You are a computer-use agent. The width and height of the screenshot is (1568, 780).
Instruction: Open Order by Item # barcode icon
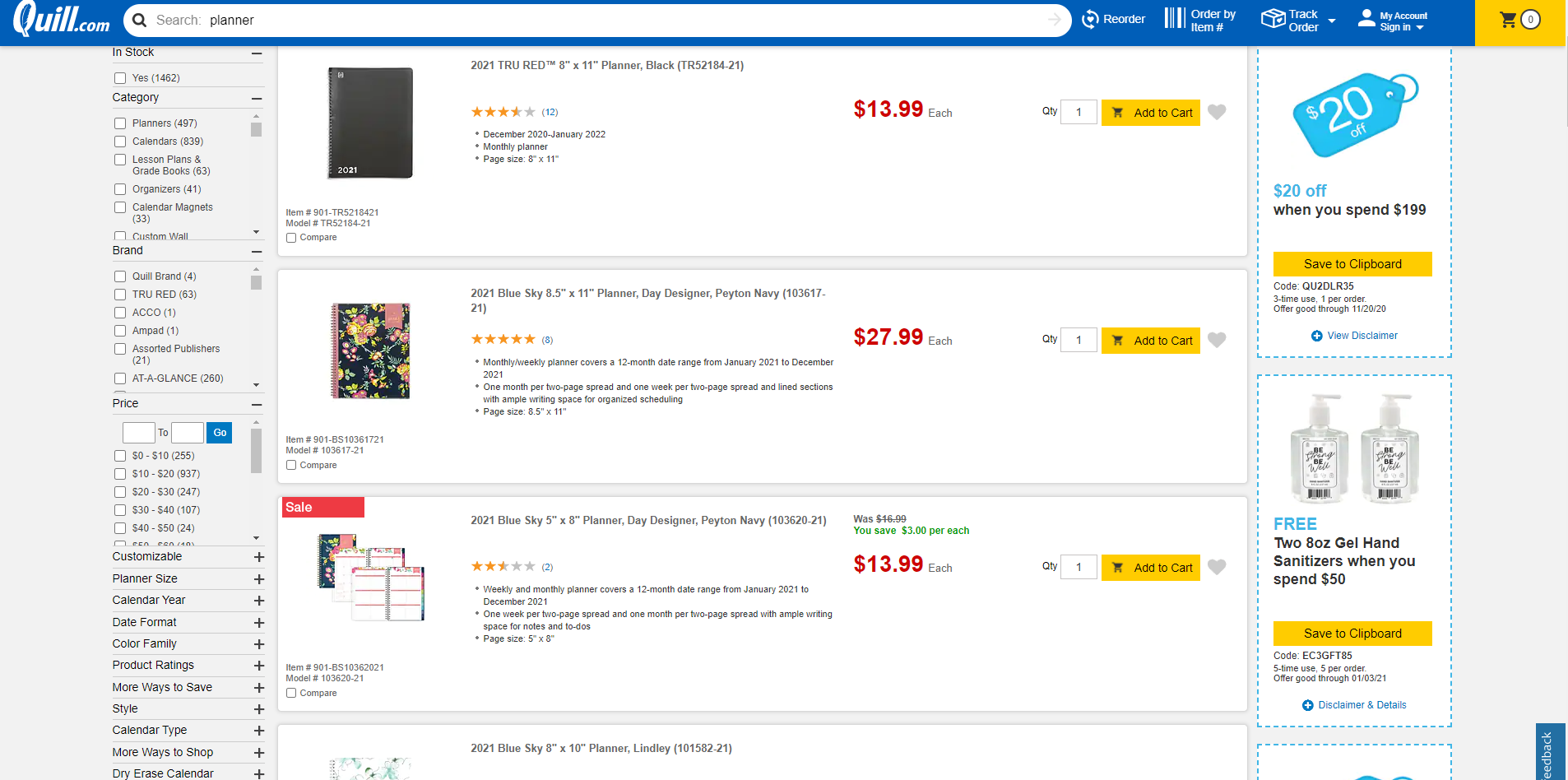click(x=1175, y=18)
